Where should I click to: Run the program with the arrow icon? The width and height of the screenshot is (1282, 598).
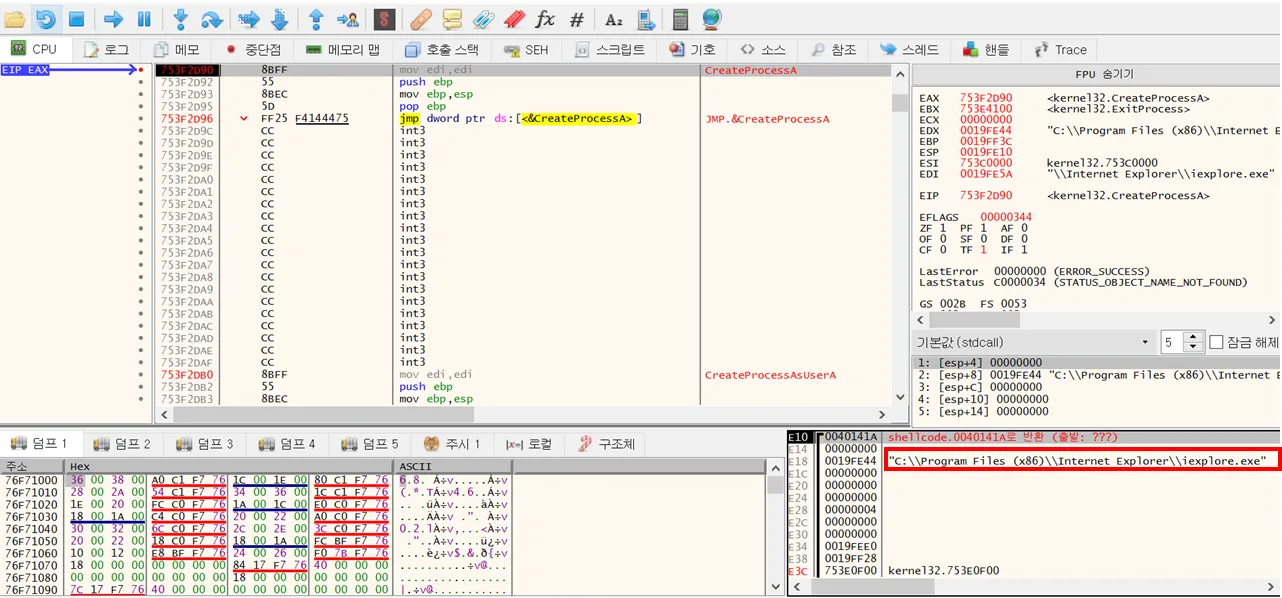click(113, 19)
